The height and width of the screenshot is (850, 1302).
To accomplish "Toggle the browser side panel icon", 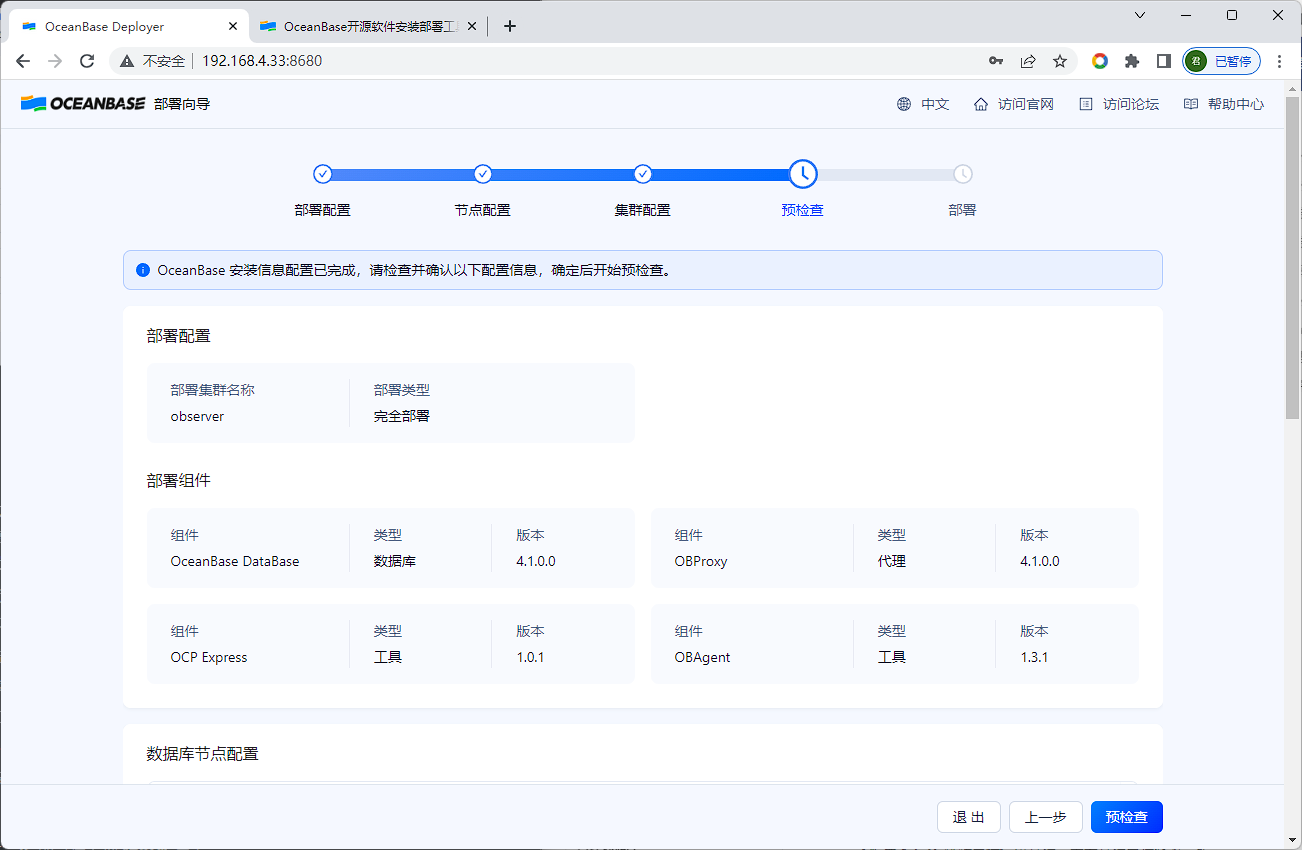I will tap(1163, 61).
